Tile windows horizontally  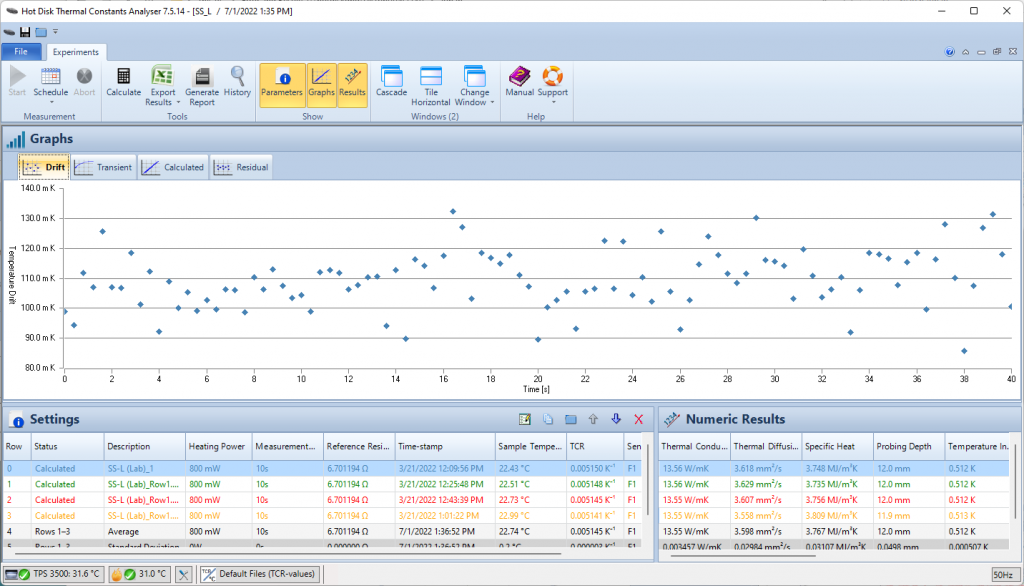[x=431, y=86]
